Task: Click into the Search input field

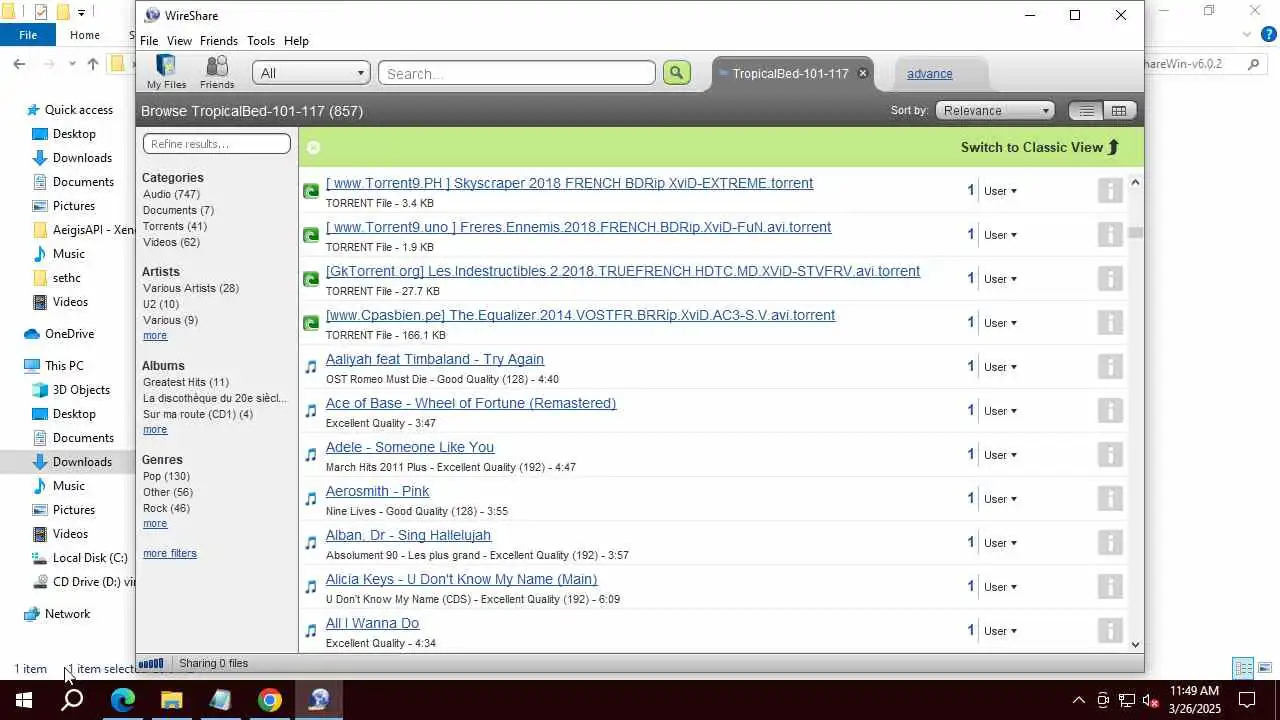Action: click(517, 73)
